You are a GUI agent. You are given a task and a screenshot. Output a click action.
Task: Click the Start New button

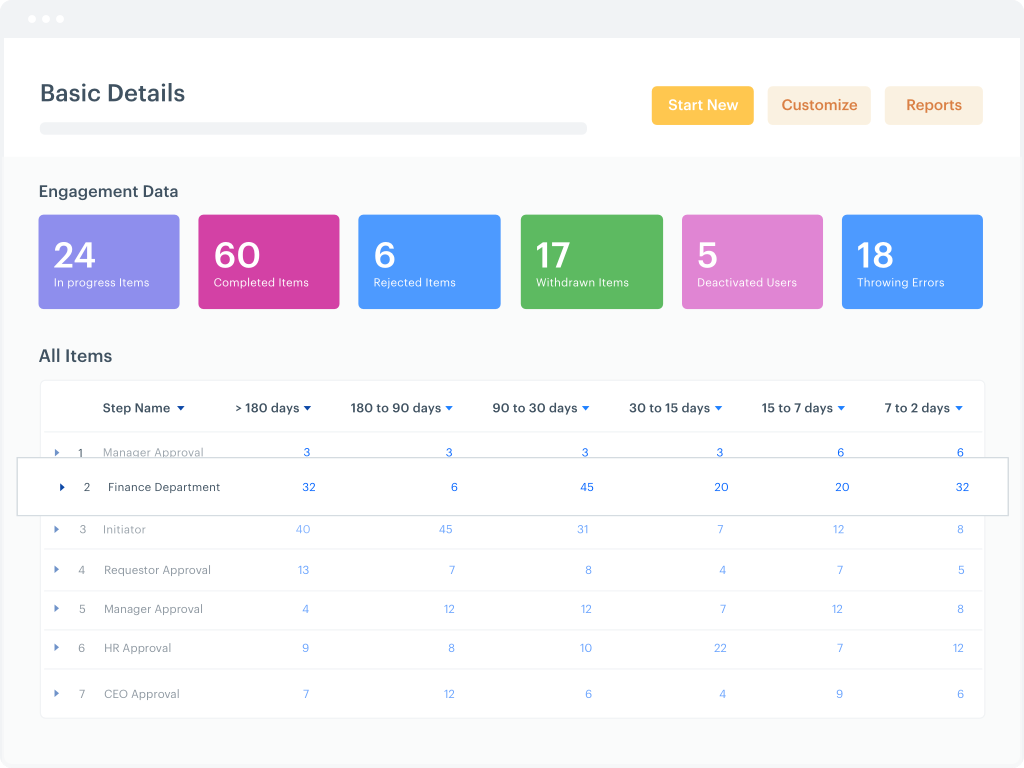pyautogui.click(x=702, y=105)
